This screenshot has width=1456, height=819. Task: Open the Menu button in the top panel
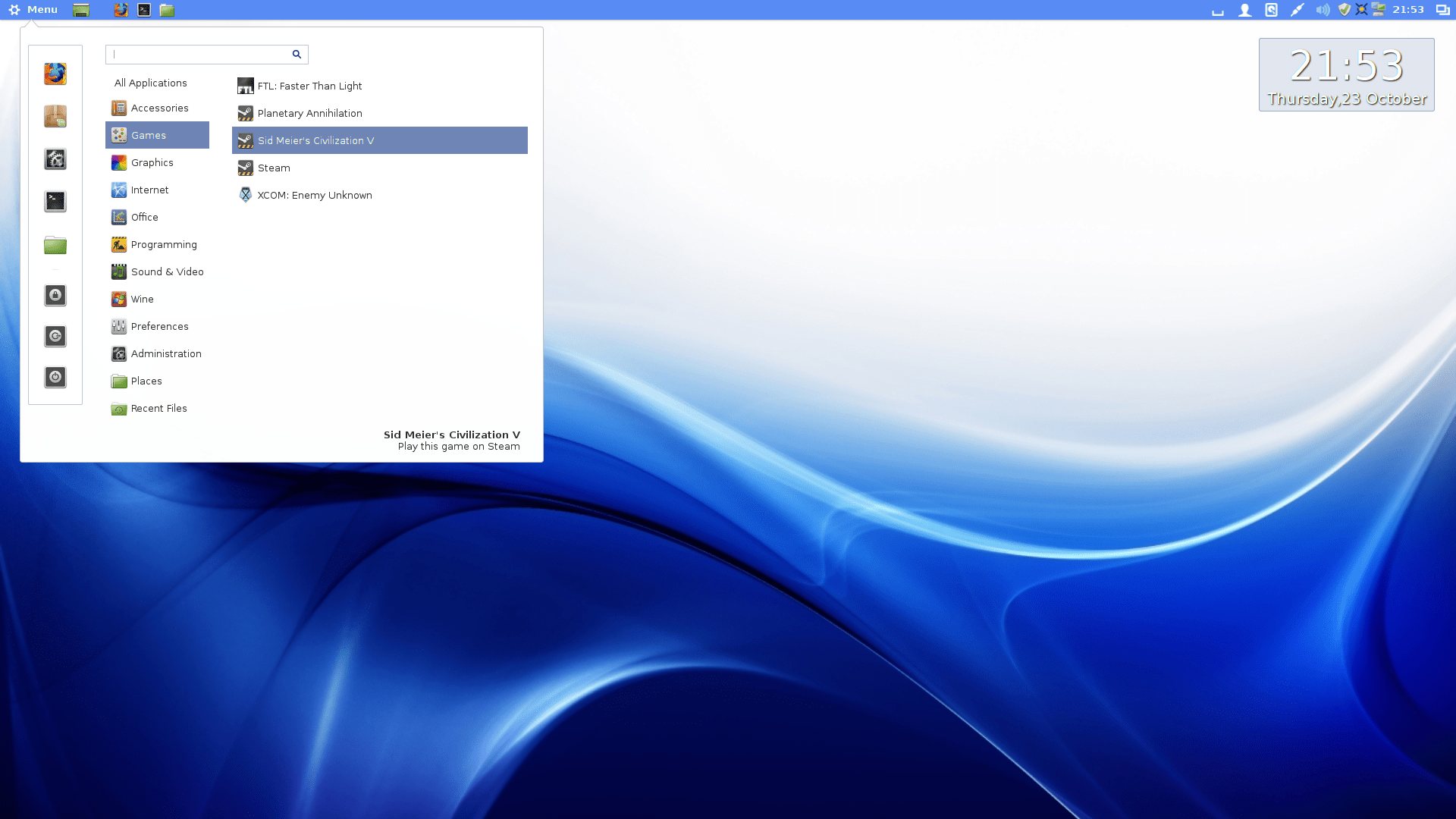33,10
